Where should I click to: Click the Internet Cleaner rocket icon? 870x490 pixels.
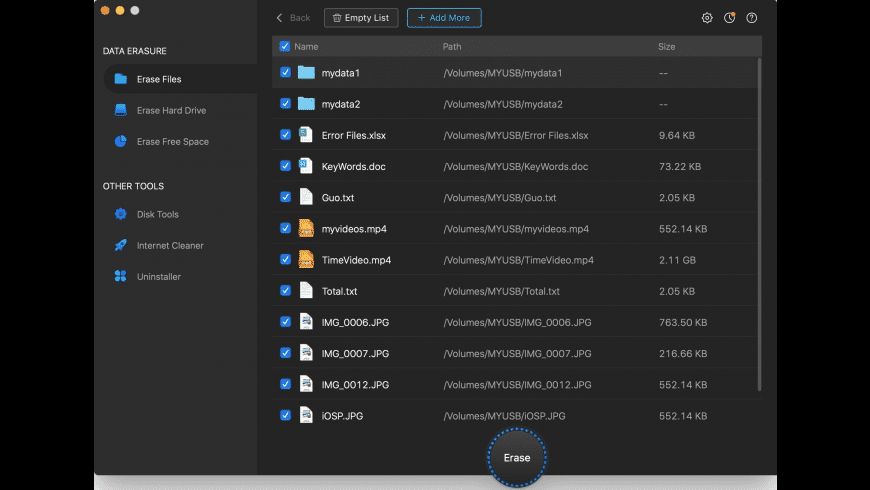(x=120, y=245)
